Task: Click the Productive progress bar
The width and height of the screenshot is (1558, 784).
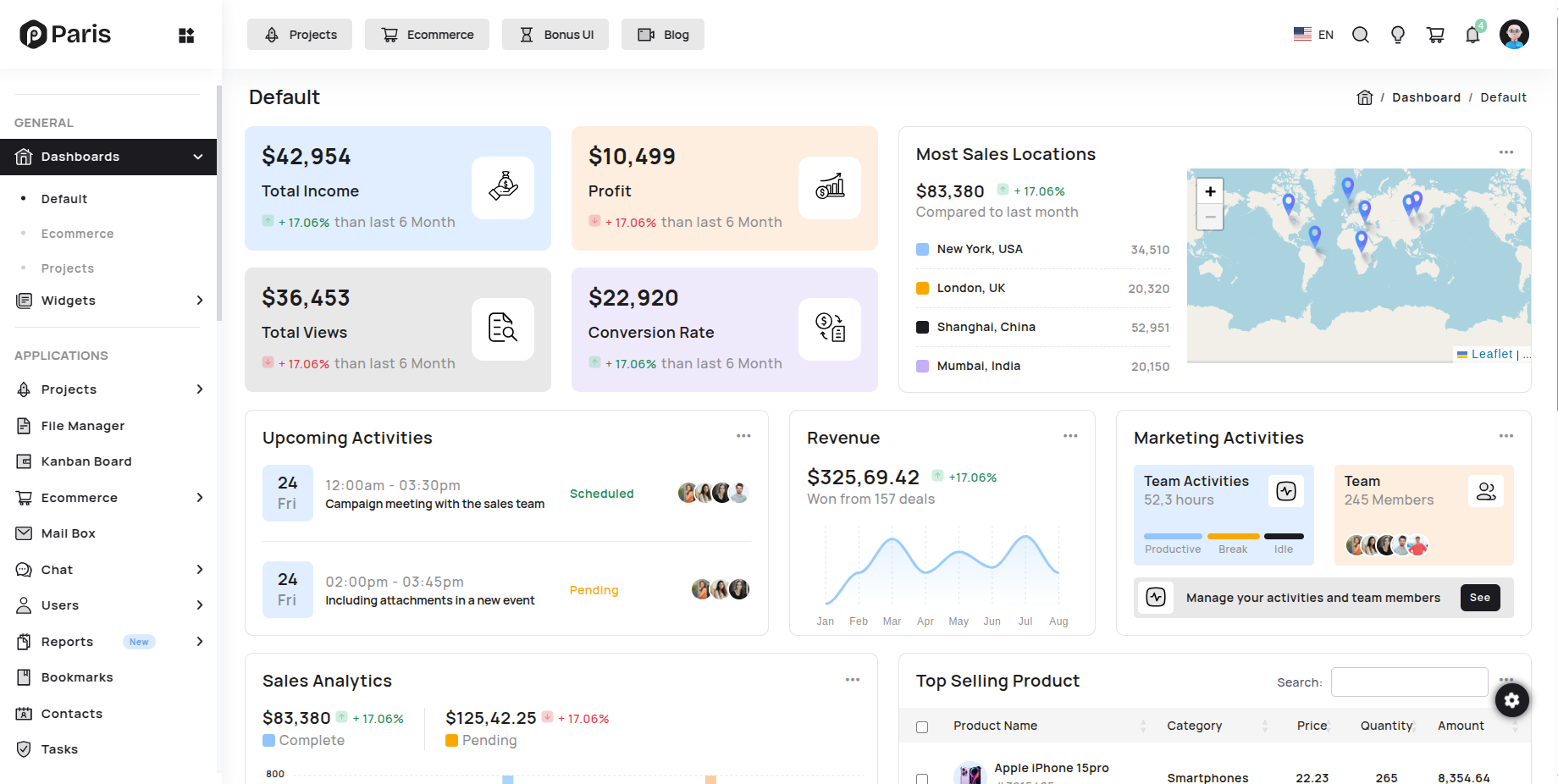Action: pos(1172,536)
